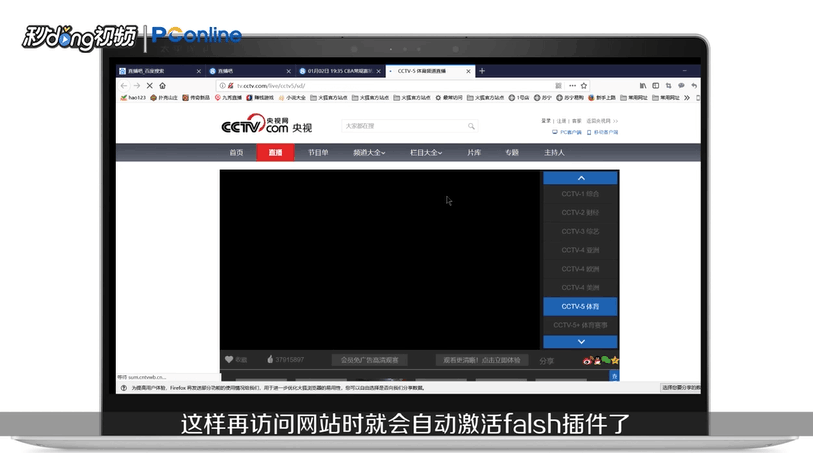Screen dimensions: 813x453
Task: Click the screenshot crop icon in toolbar
Action: click(668, 86)
